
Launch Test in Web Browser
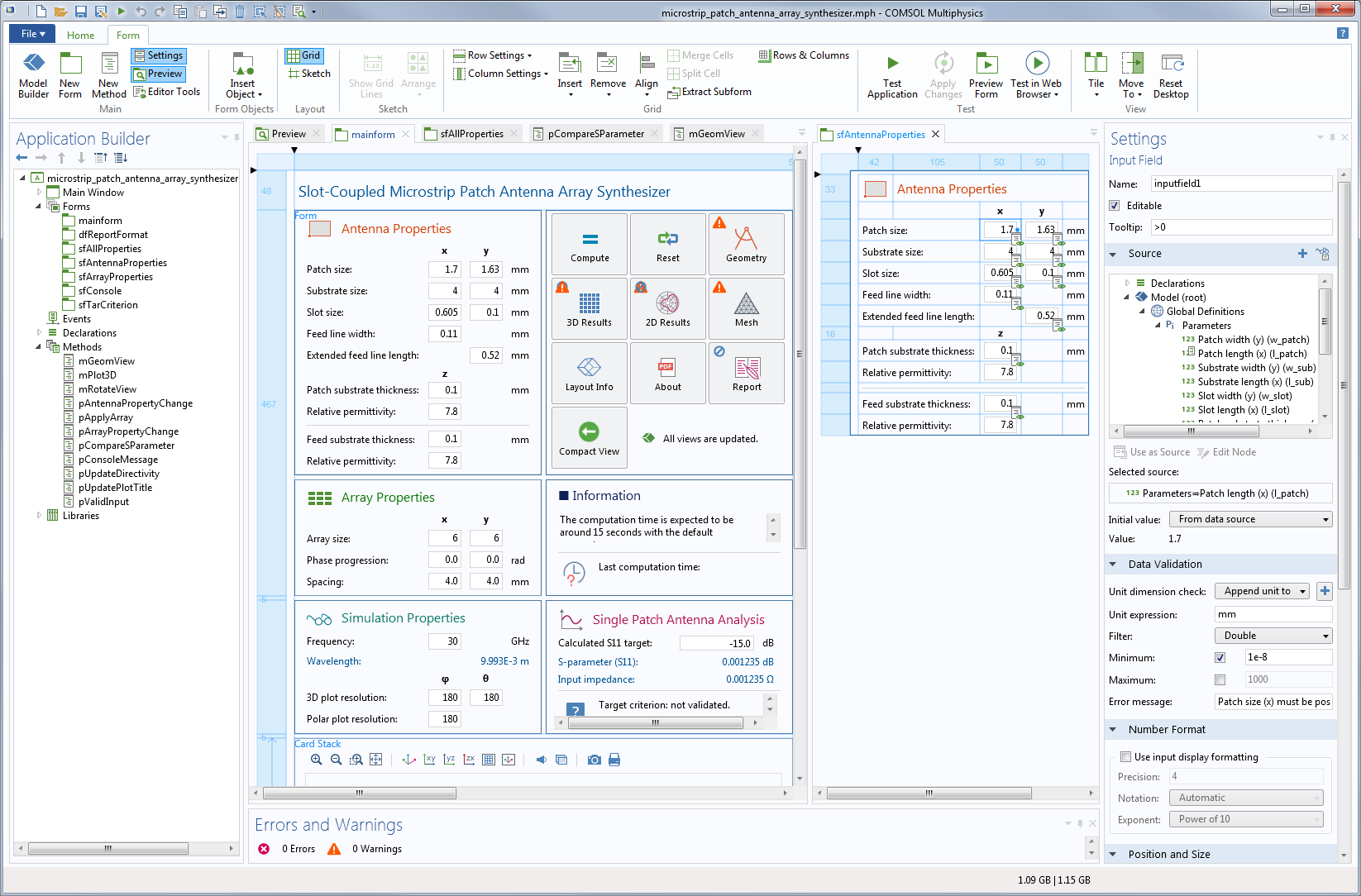[x=1036, y=76]
